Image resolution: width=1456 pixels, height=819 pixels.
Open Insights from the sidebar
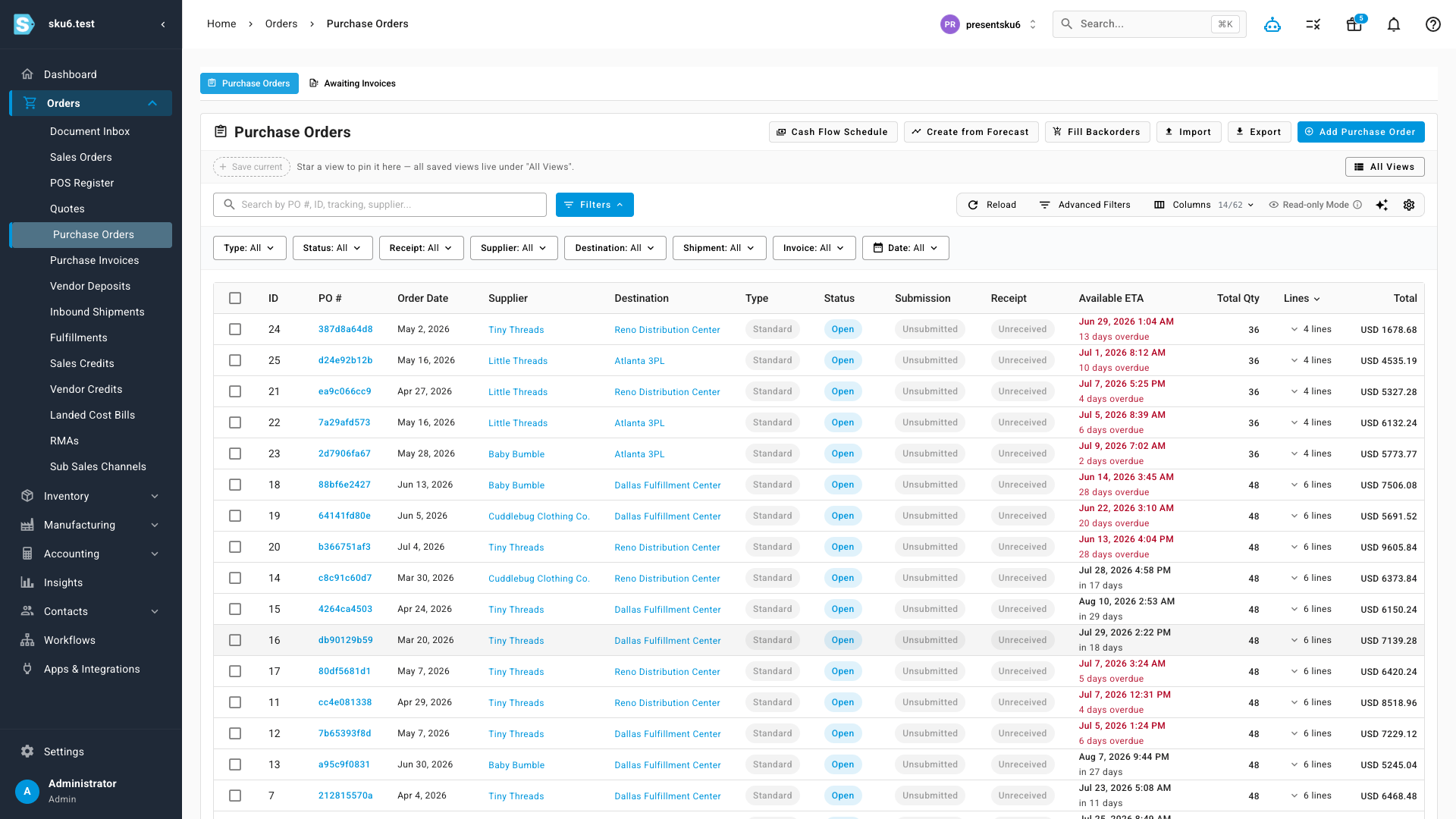91,582
